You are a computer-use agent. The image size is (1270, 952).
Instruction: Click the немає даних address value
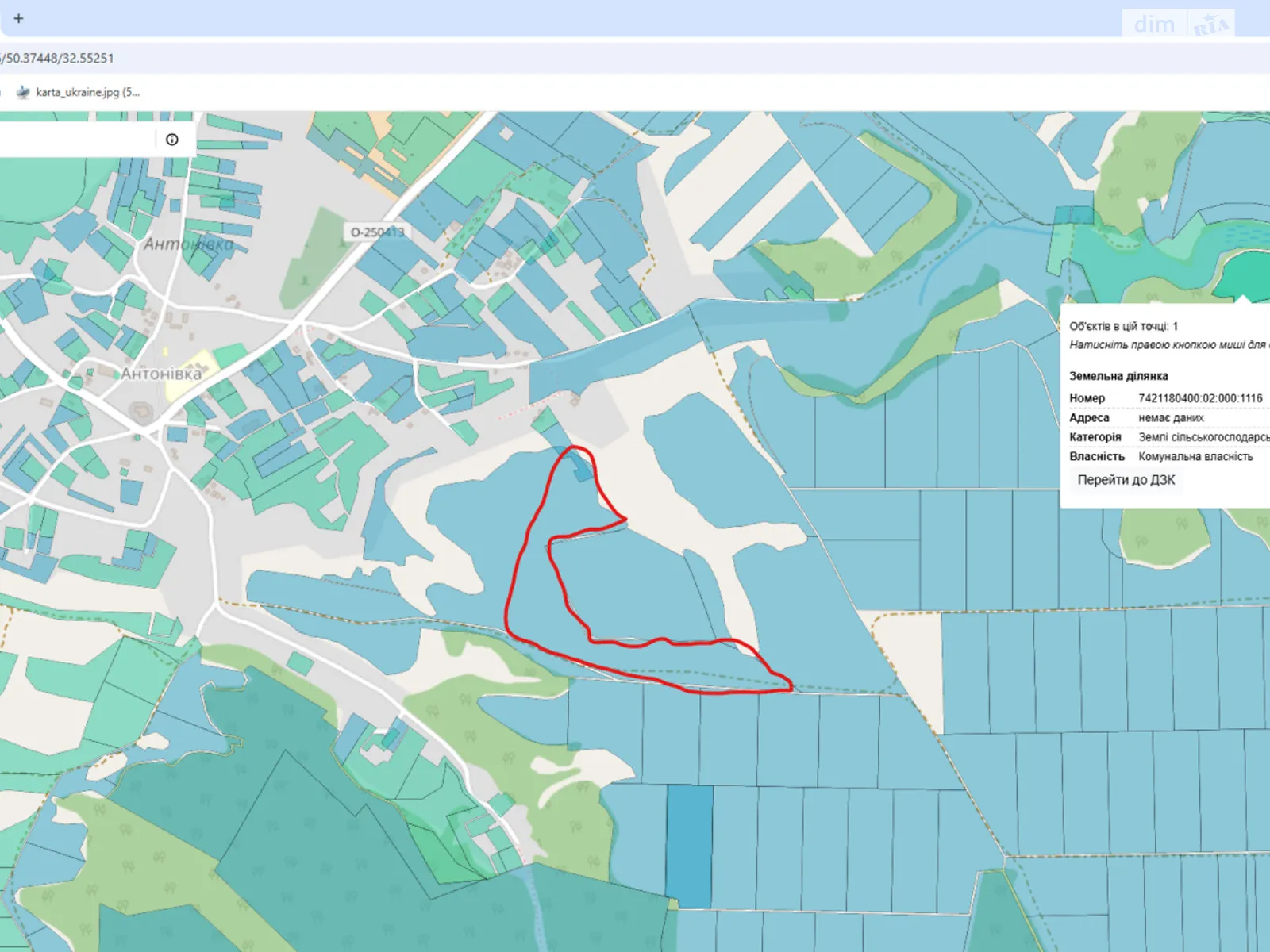pyautogui.click(x=1171, y=418)
